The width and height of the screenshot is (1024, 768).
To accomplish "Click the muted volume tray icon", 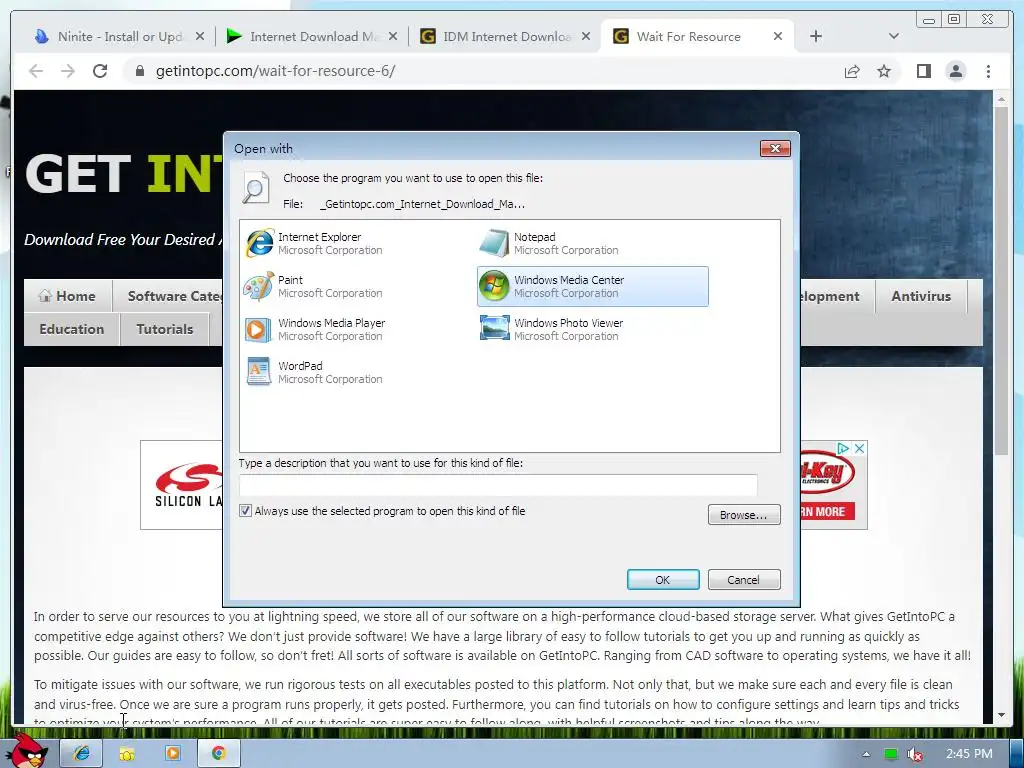I will [x=914, y=754].
